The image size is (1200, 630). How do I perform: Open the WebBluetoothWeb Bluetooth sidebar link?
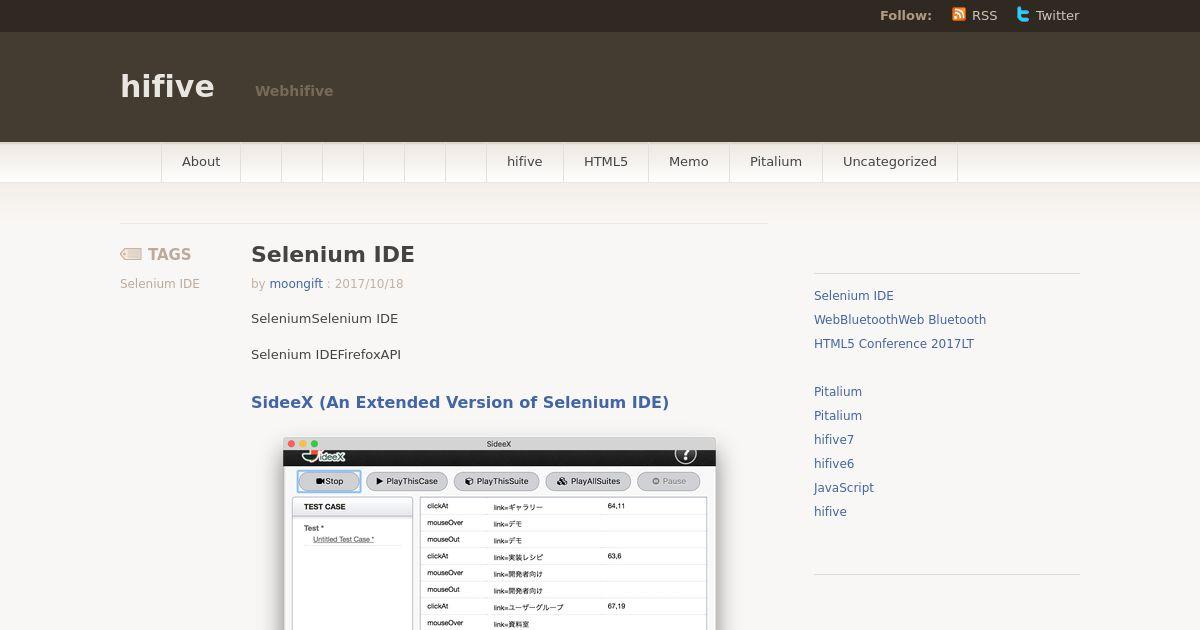click(900, 320)
